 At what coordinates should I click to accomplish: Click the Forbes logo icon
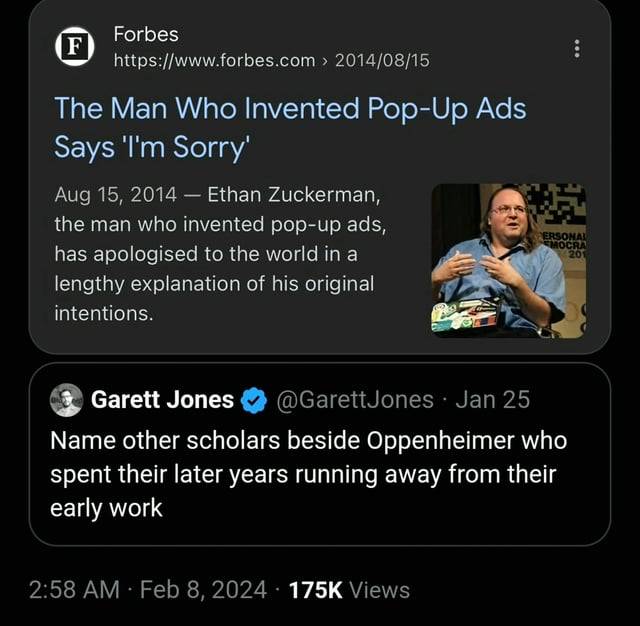click(74, 47)
